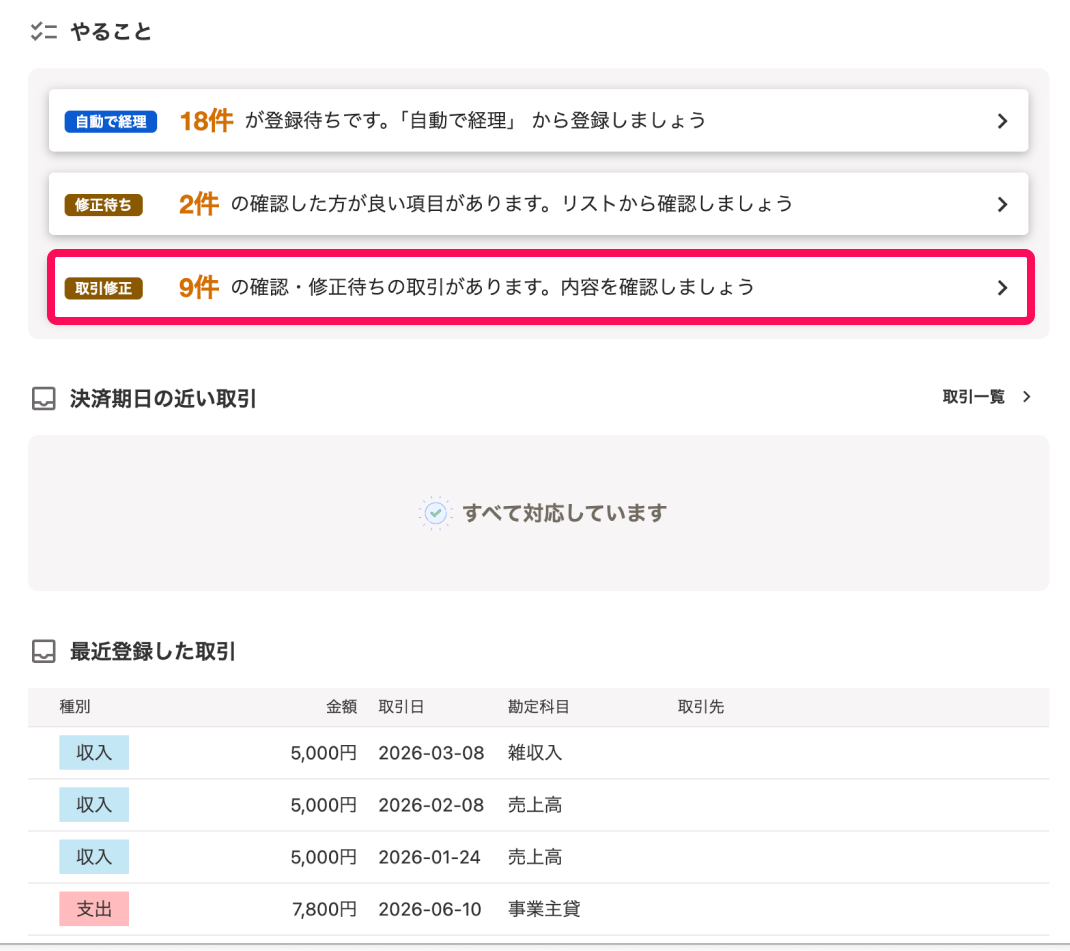This screenshot has width=1070, height=951.
Task: Click the 雑収入 account cell
Action: (x=535, y=753)
